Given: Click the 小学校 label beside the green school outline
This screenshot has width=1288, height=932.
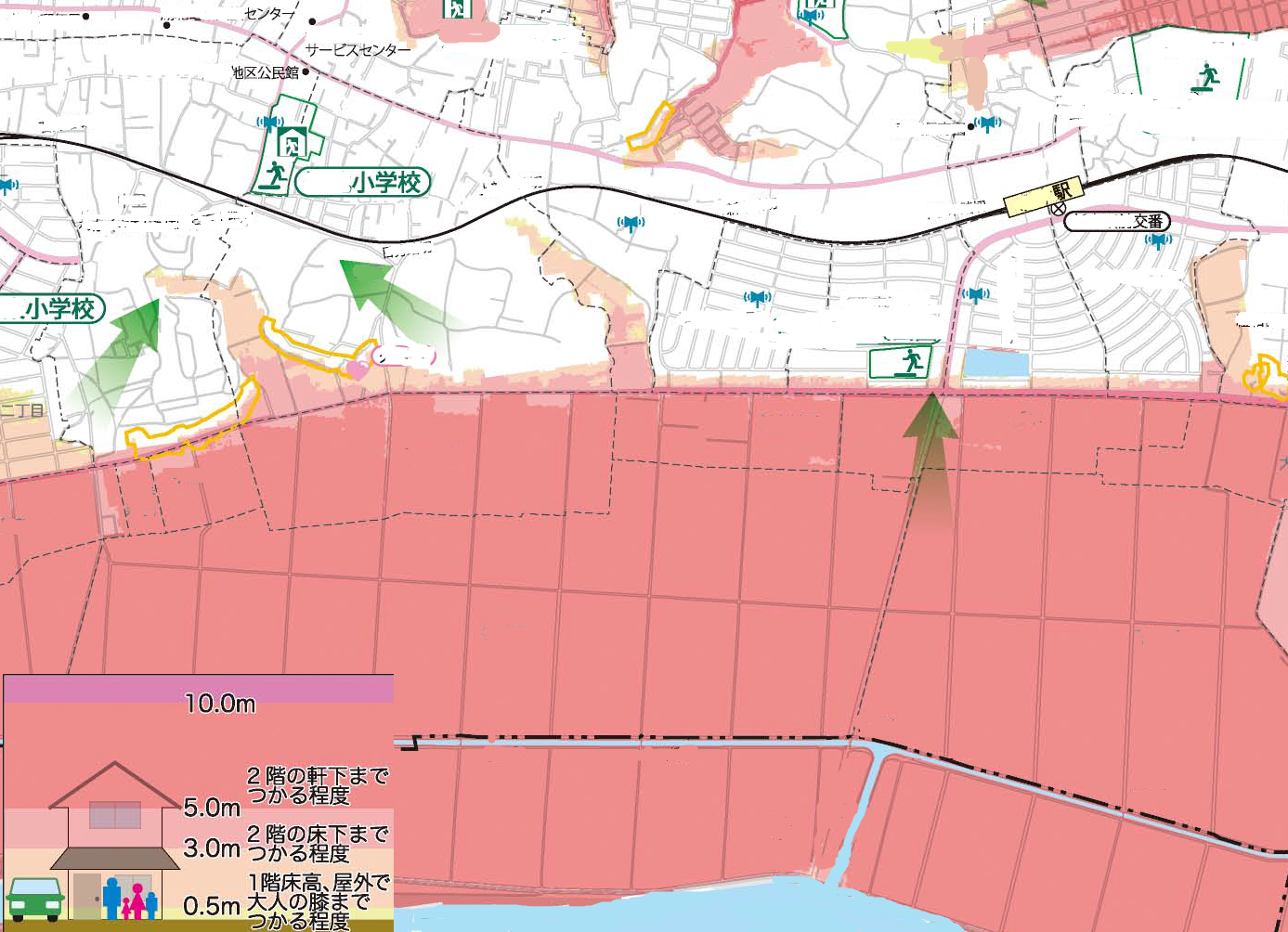Looking at the screenshot, I should [x=363, y=183].
